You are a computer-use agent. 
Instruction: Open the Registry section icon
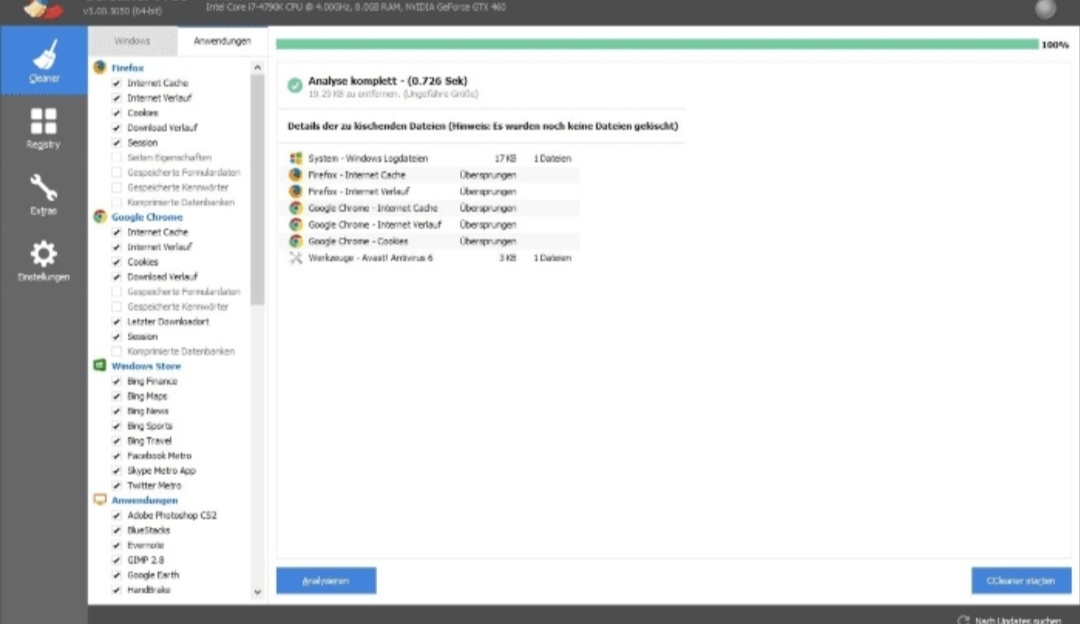click(43, 121)
